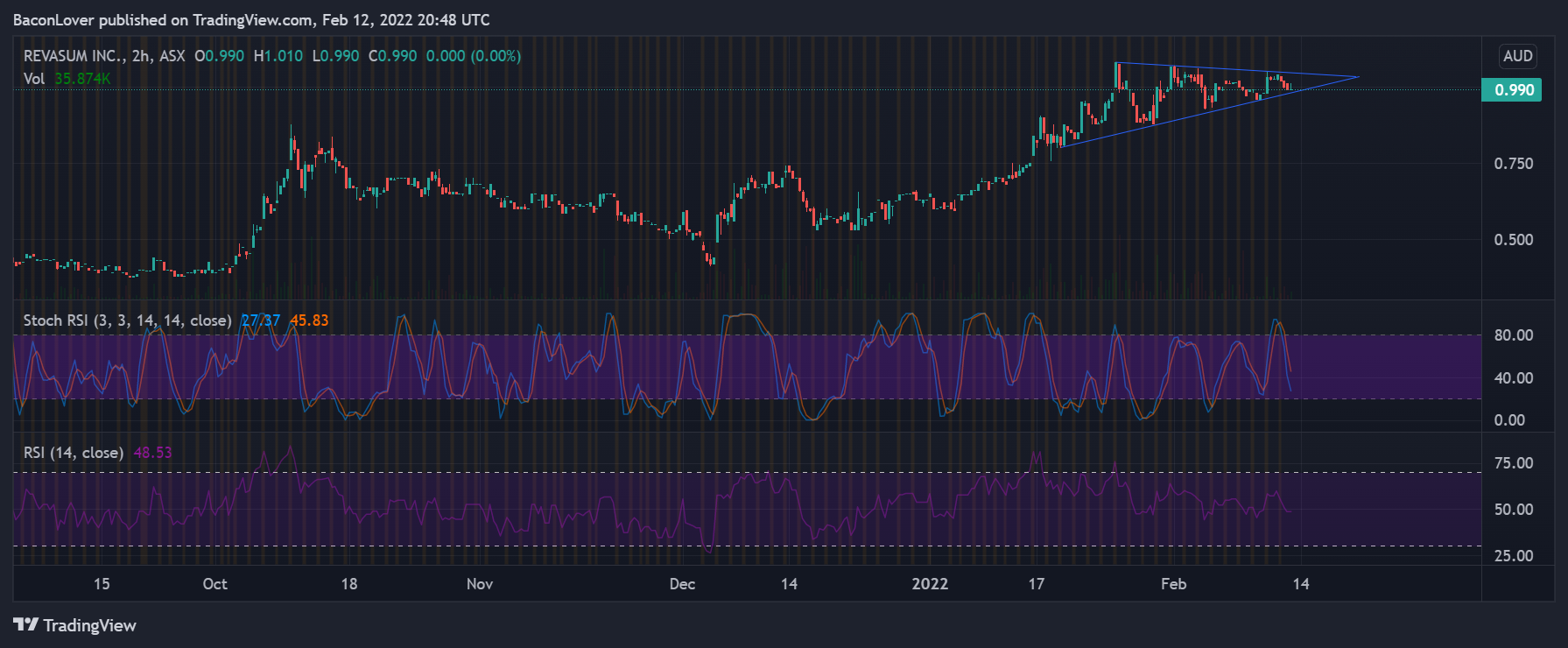Image resolution: width=1568 pixels, height=648 pixels.
Task: Click the Nov date on time axis
Action: click(x=480, y=584)
